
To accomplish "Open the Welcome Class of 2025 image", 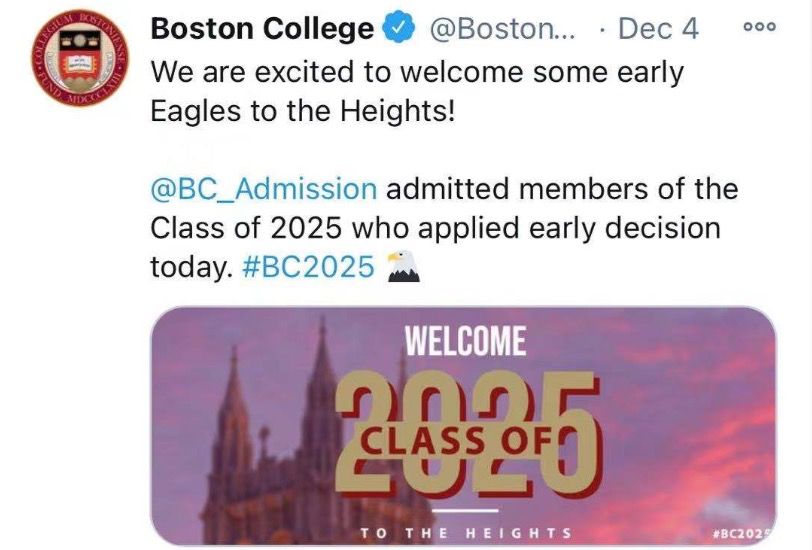I will point(463,427).
